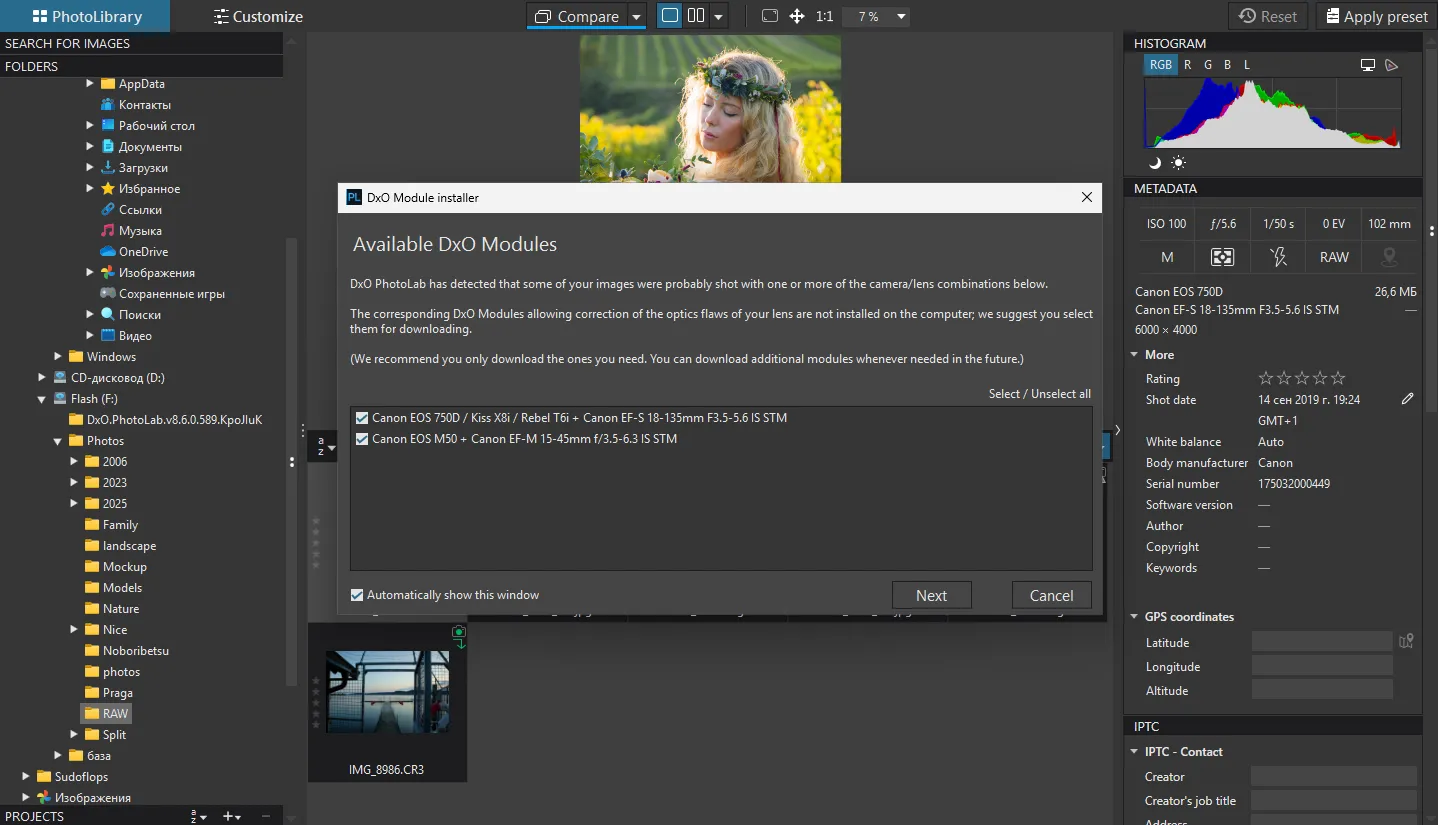Open the 7 % zoom dropdown
Viewport: 1438px width, 825px height.
[901, 16]
